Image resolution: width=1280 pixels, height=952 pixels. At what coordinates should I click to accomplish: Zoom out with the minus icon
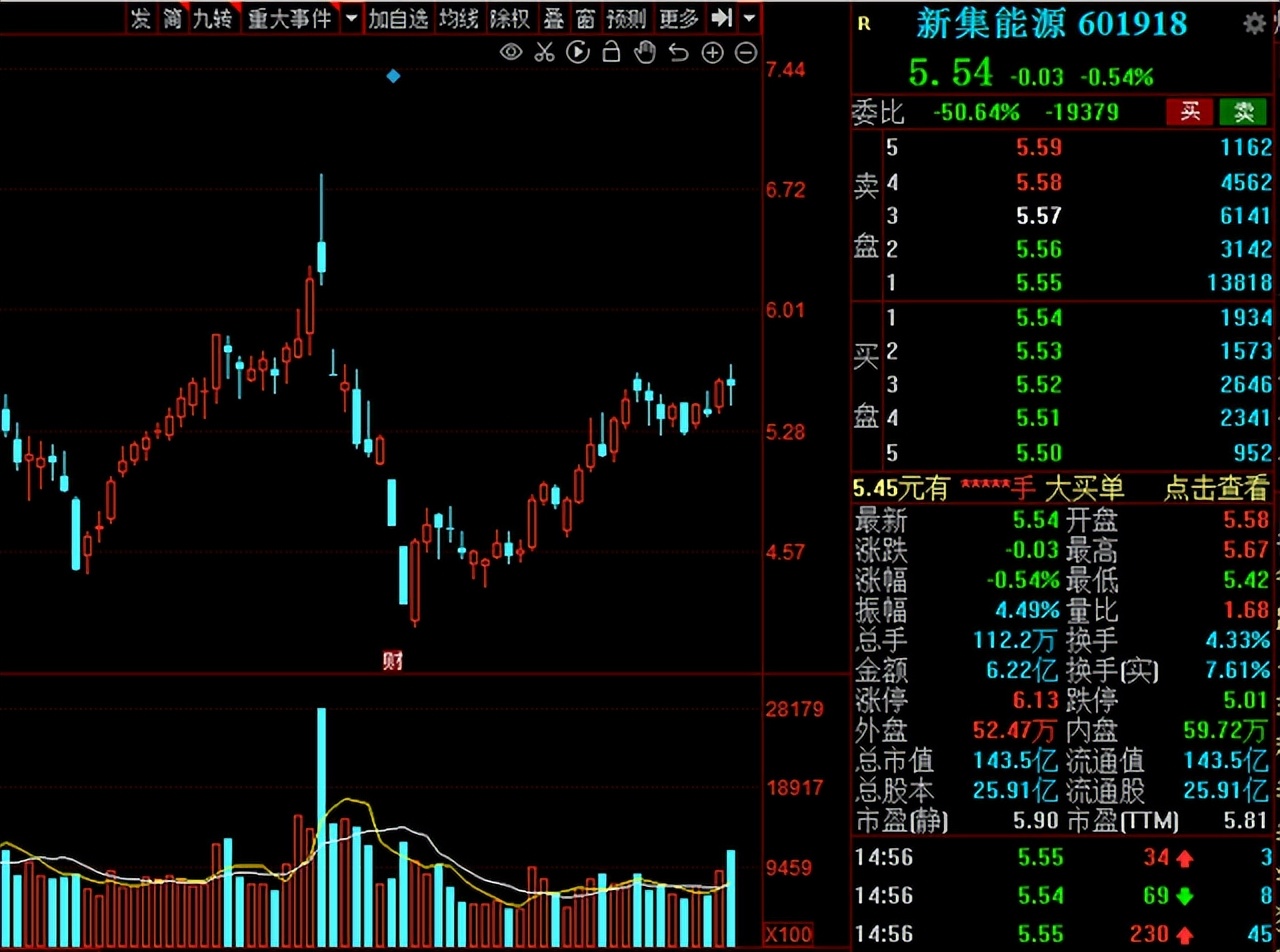745,51
